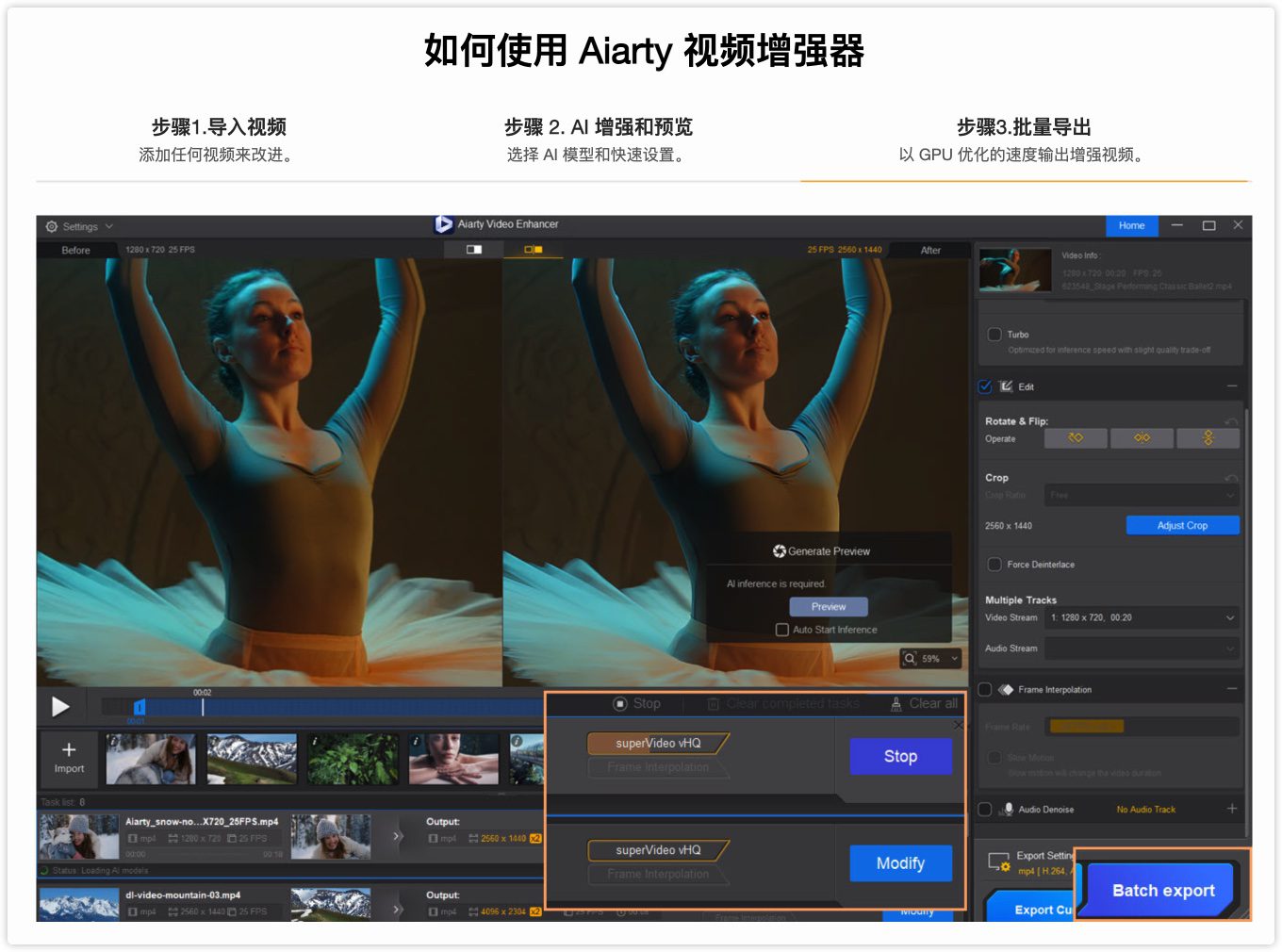Tick the Force Deinterlace checkbox

994,565
